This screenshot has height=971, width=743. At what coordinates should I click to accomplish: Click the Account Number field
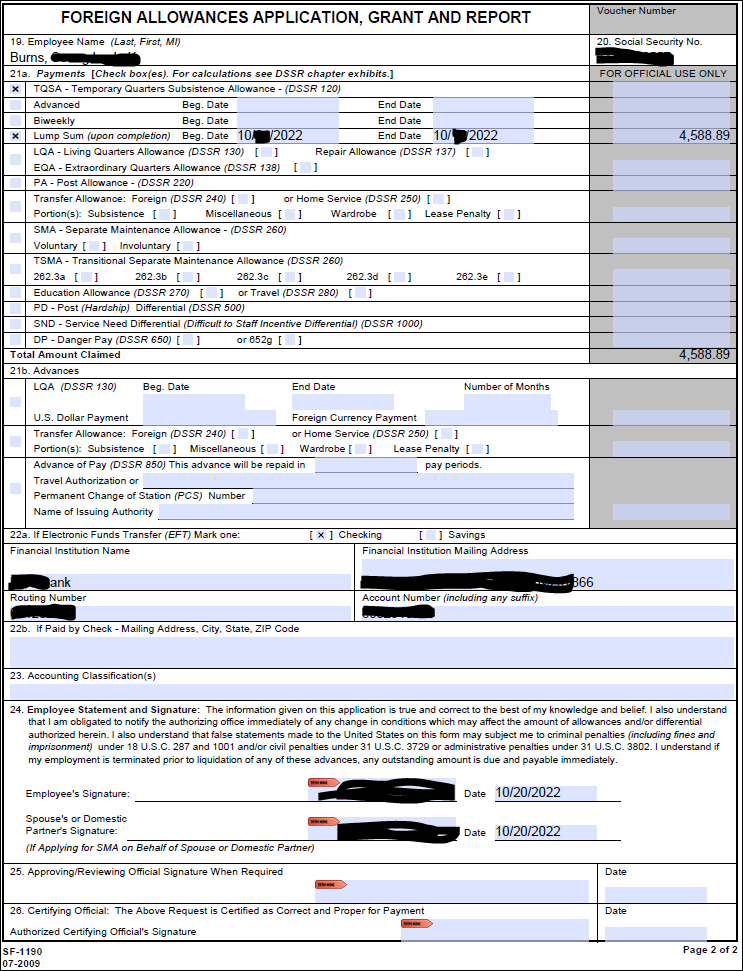548,613
